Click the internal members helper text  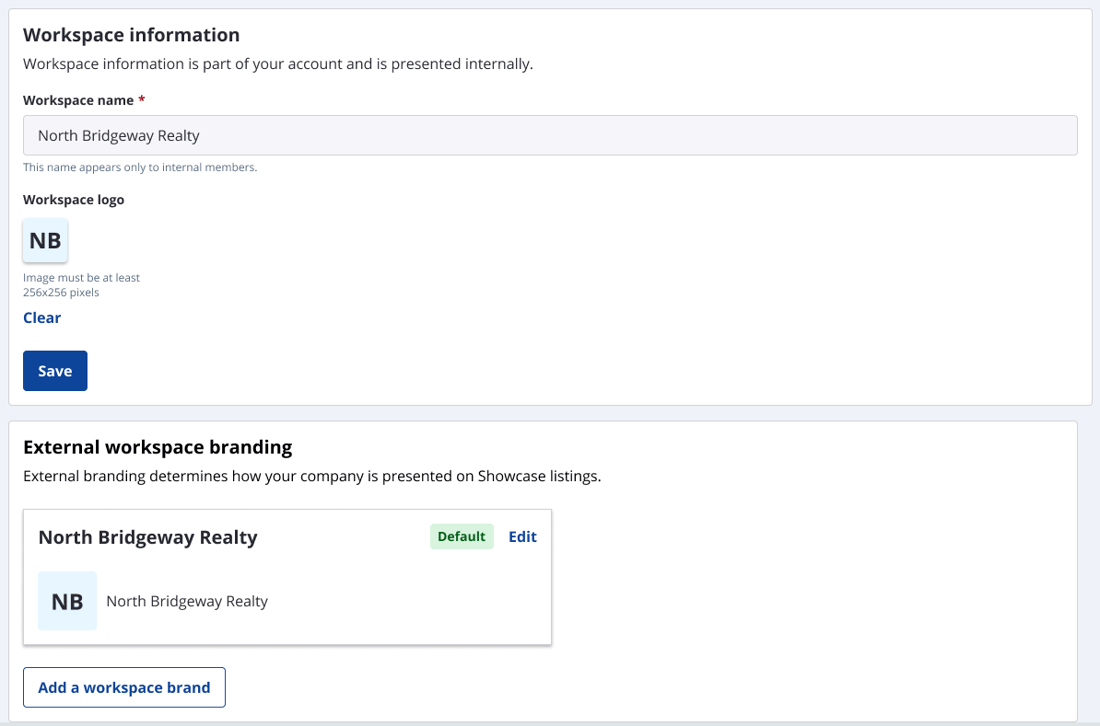pyautogui.click(x=140, y=168)
